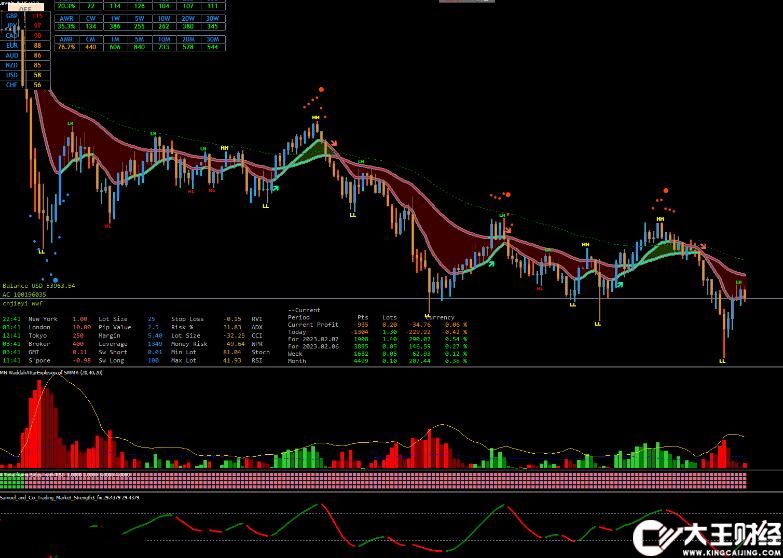Click the Stoch indicator label

point(261,352)
